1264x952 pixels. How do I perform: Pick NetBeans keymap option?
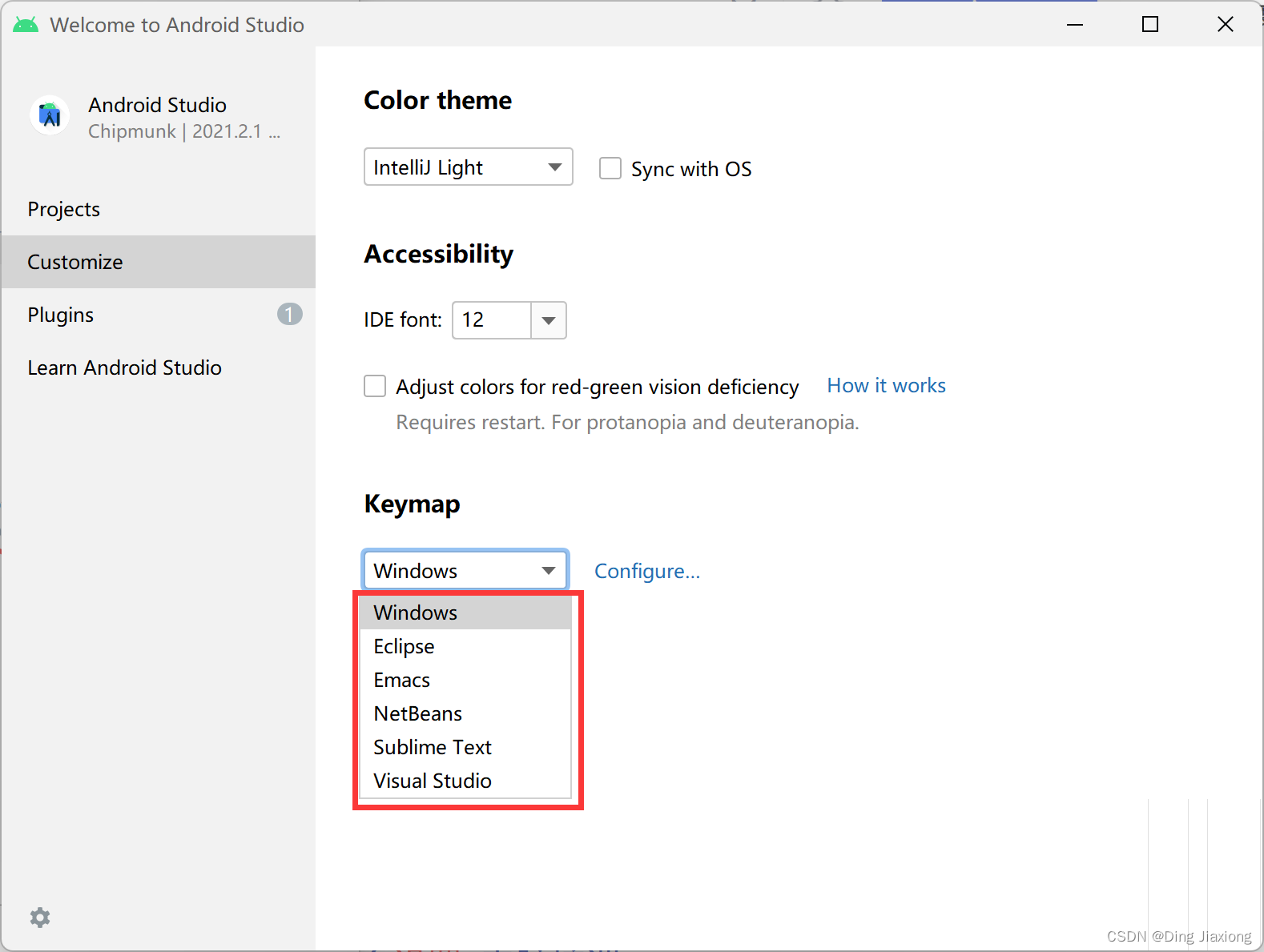click(x=465, y=713)
